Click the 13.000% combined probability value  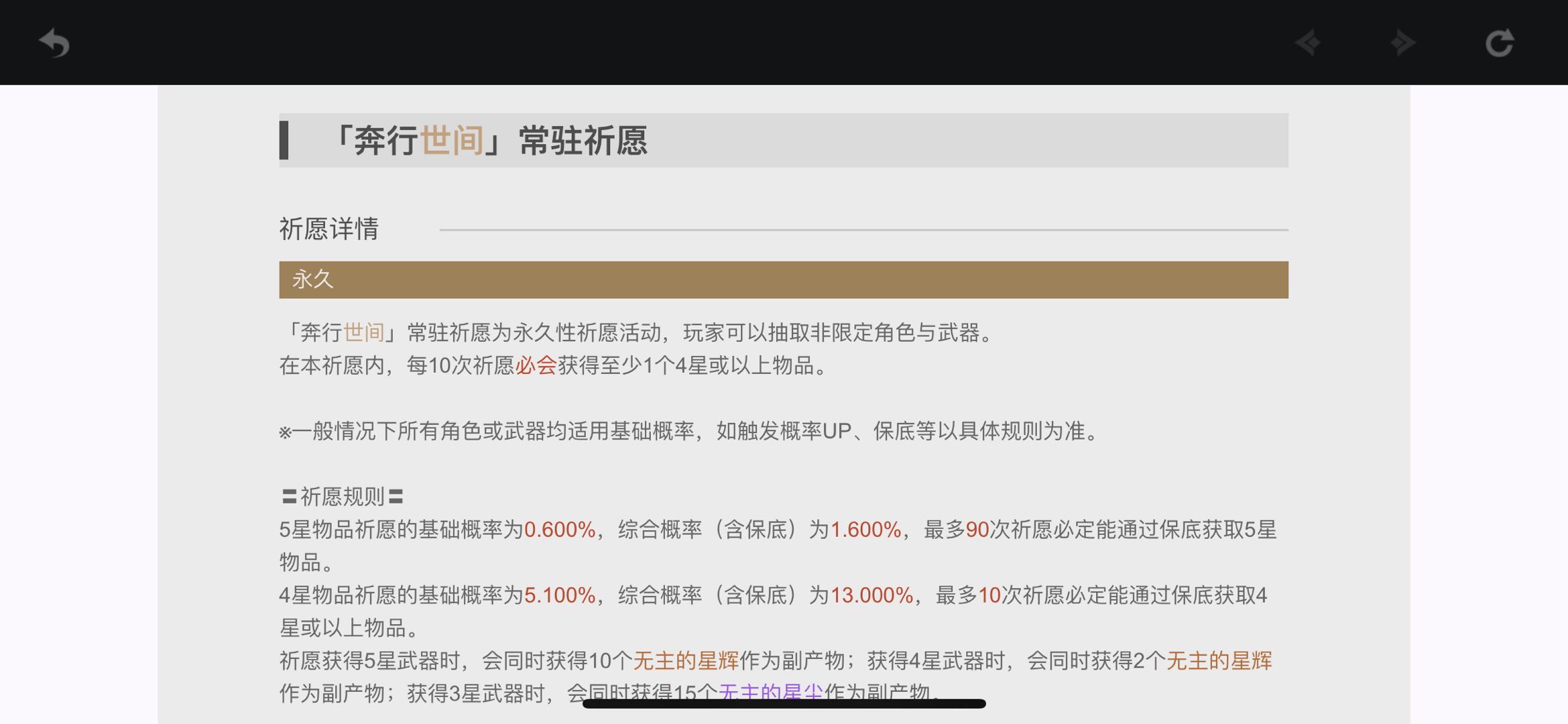[871, 595]
